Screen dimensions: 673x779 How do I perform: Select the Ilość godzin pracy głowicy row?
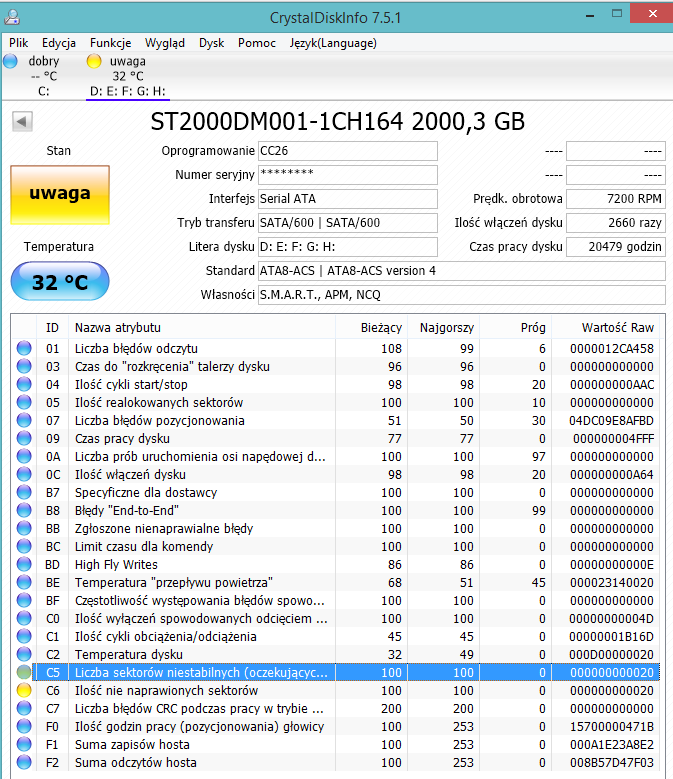click(338, 726)
